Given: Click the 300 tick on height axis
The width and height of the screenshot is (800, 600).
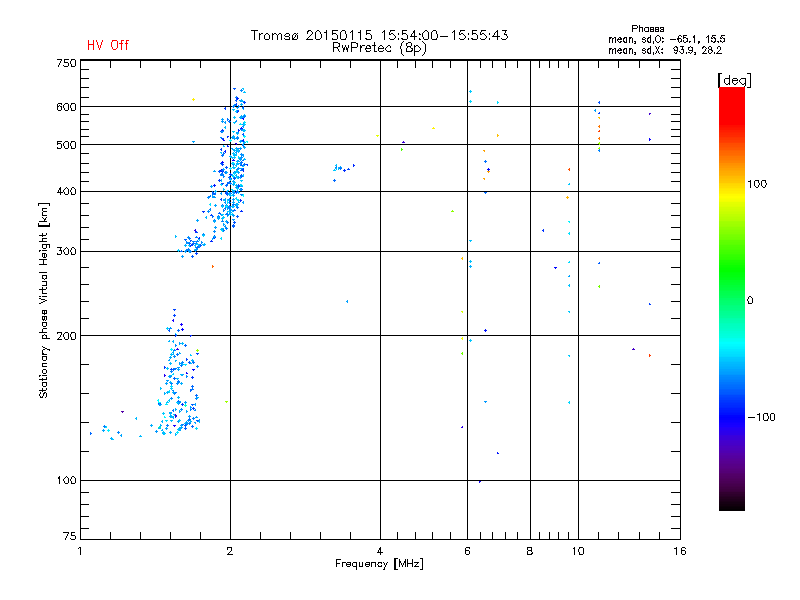Looking at the screenshot, I should coord(66,251).
